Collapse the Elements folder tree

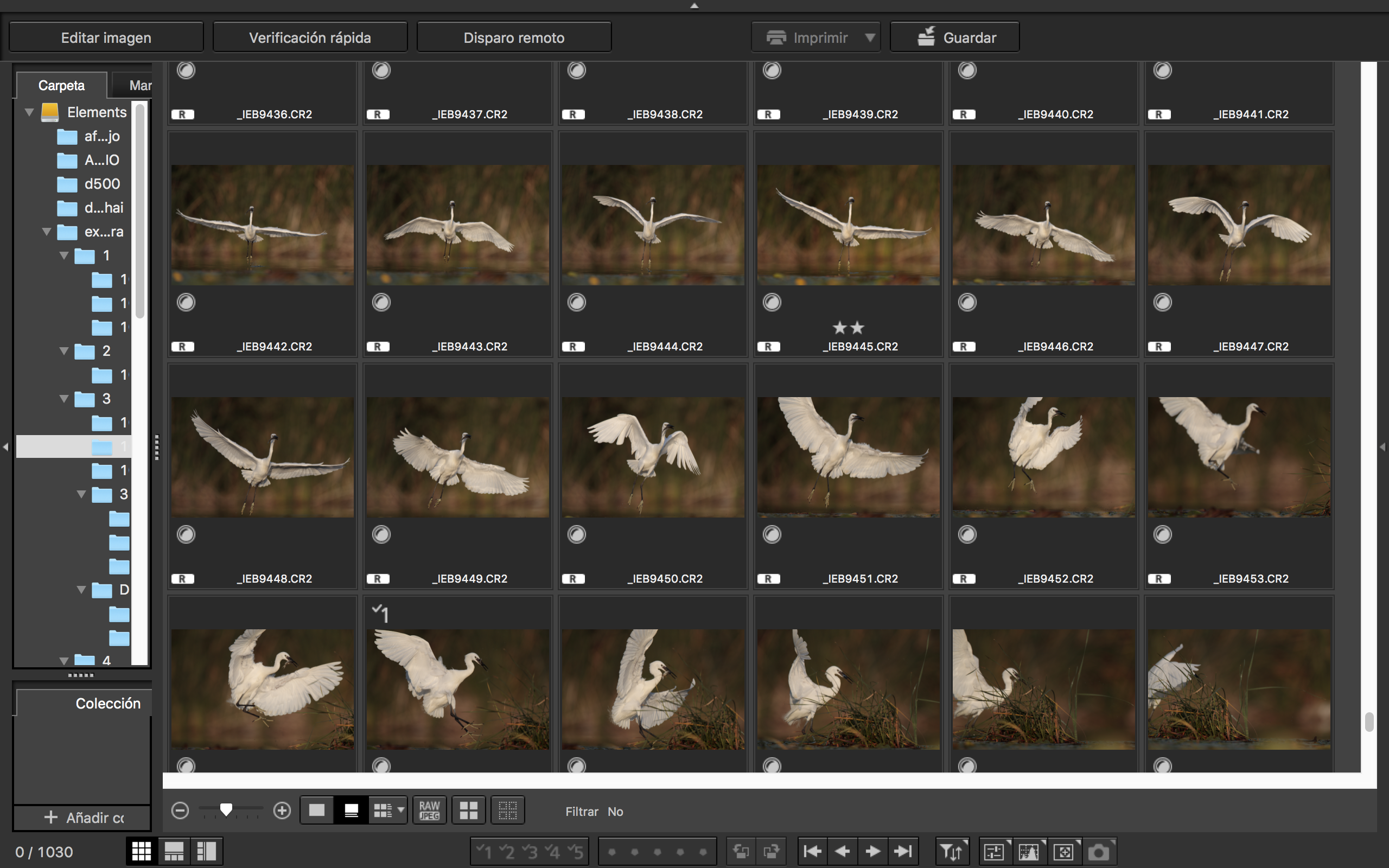click(x=29, y=112)
